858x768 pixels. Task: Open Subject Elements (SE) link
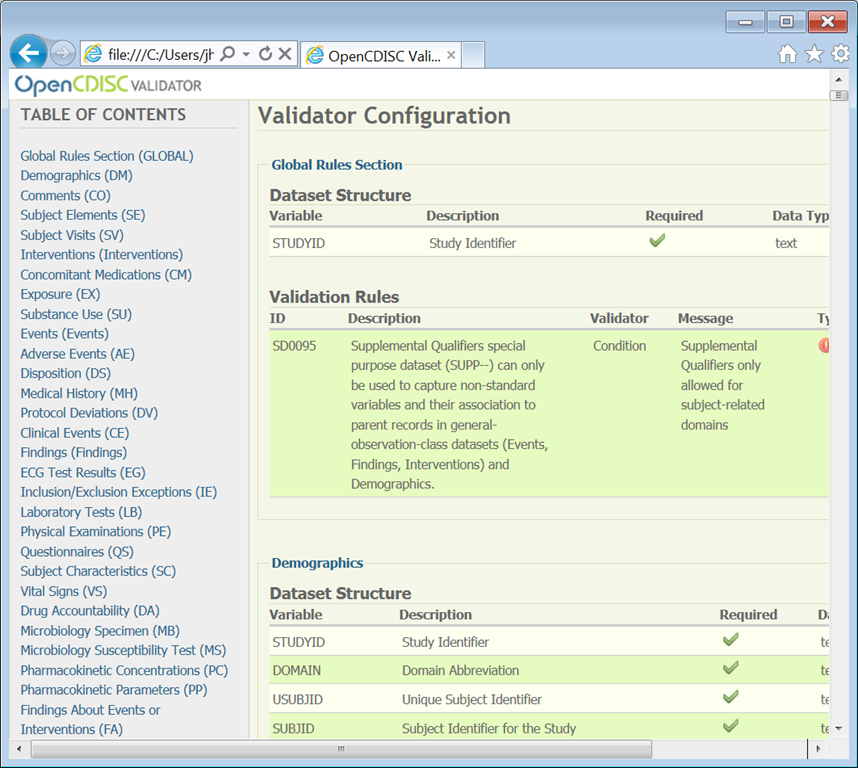tap(83, 215)
